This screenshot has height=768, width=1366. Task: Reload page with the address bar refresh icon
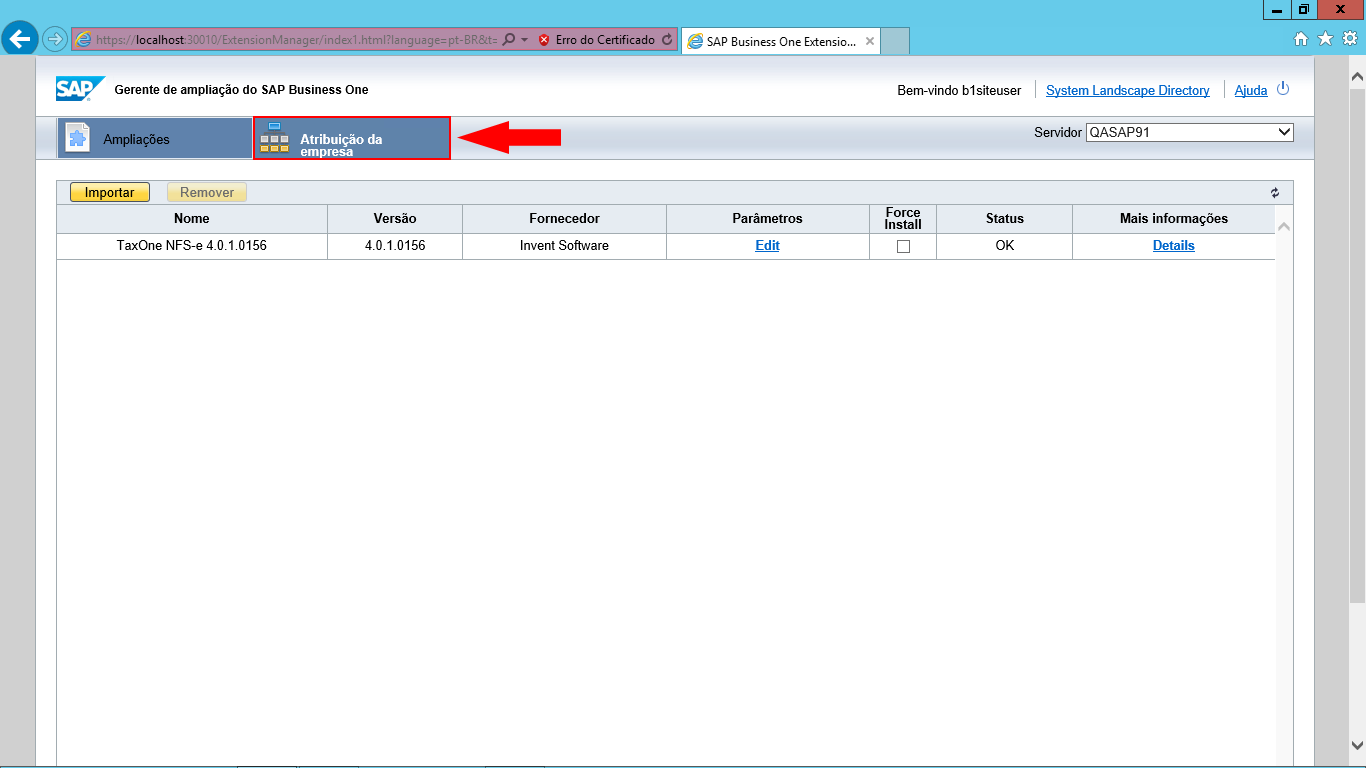667,40
